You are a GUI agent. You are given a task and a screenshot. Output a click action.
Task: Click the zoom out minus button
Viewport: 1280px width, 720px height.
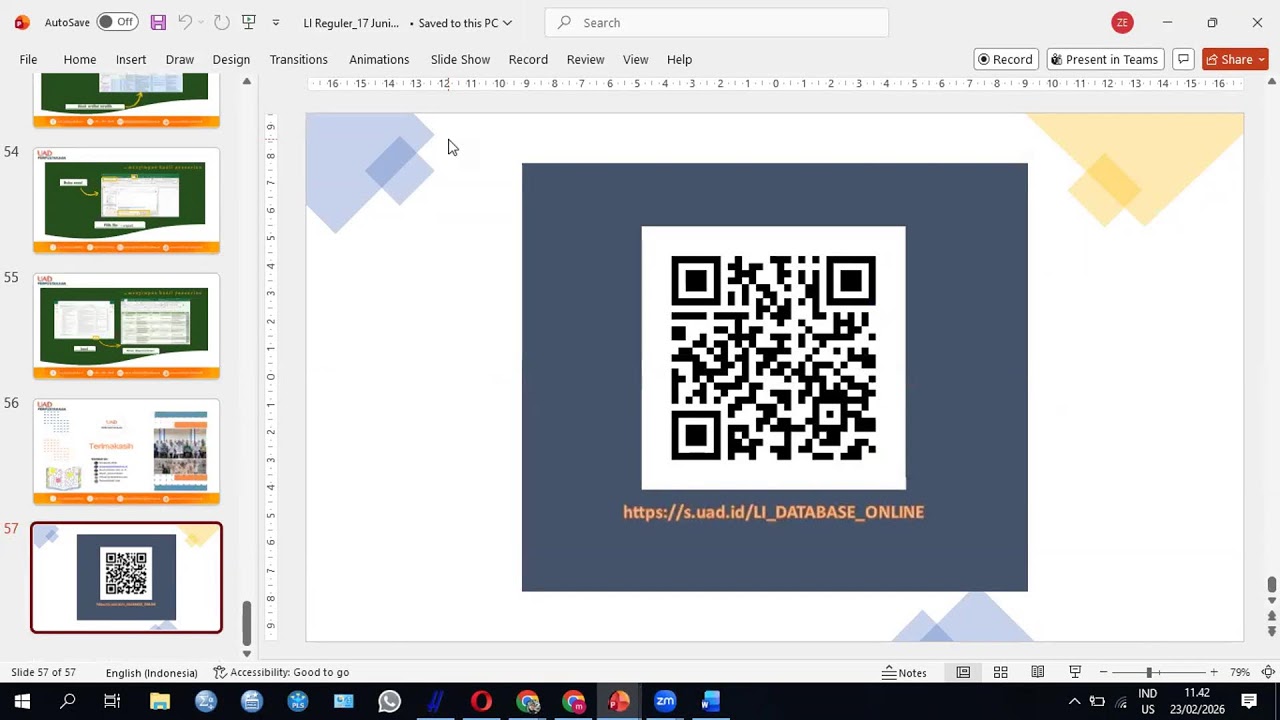point(1103,672)
